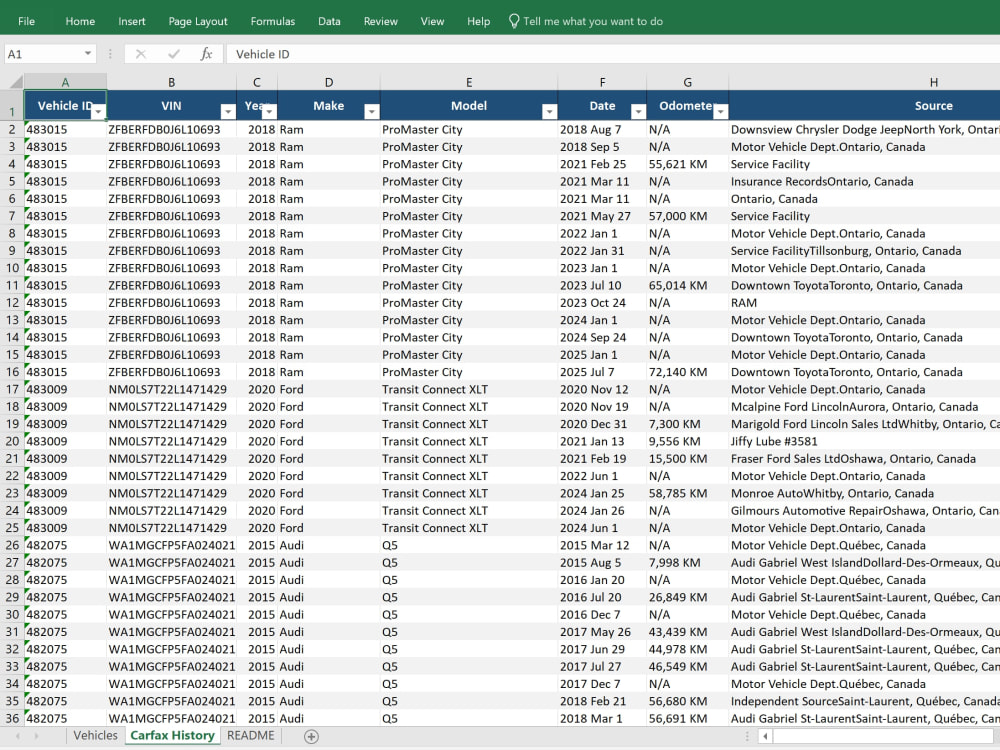The image size is (1000, 750).
Task: Click source cell reading RAM
Action: 864,302
